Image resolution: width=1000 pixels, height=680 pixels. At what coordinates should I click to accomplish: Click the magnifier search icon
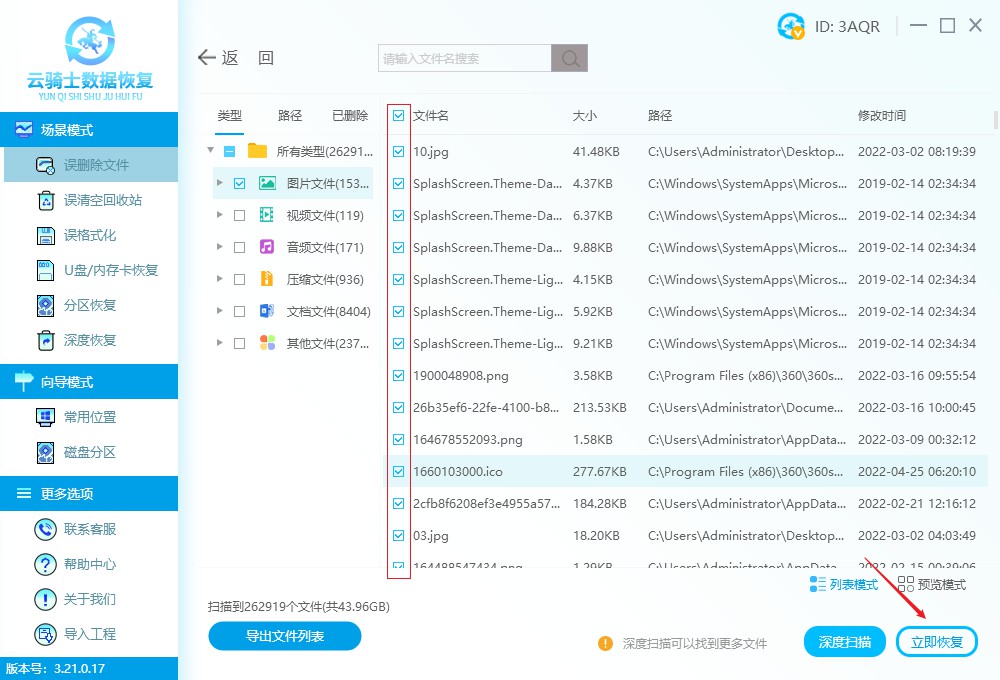point(570,58)
